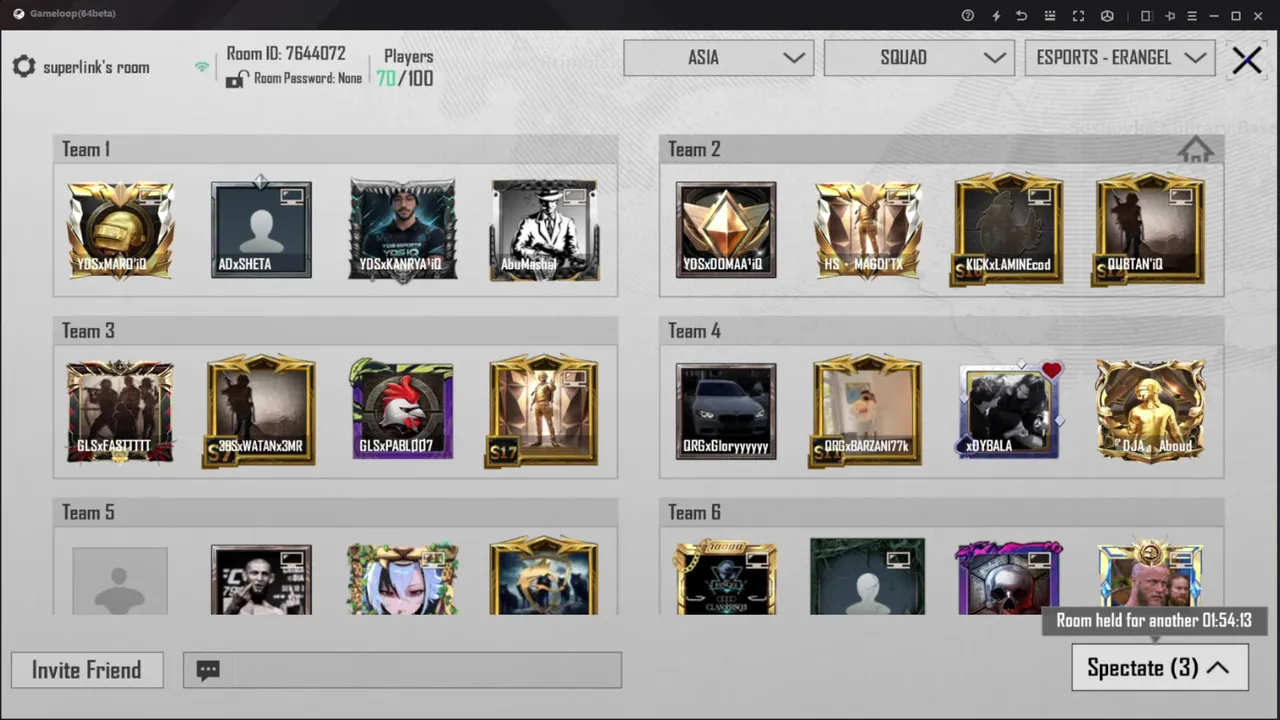Select player YDSxDOMAA'iQ avatar
This screenshot has height=720, width=1280.
click(726, 230)
